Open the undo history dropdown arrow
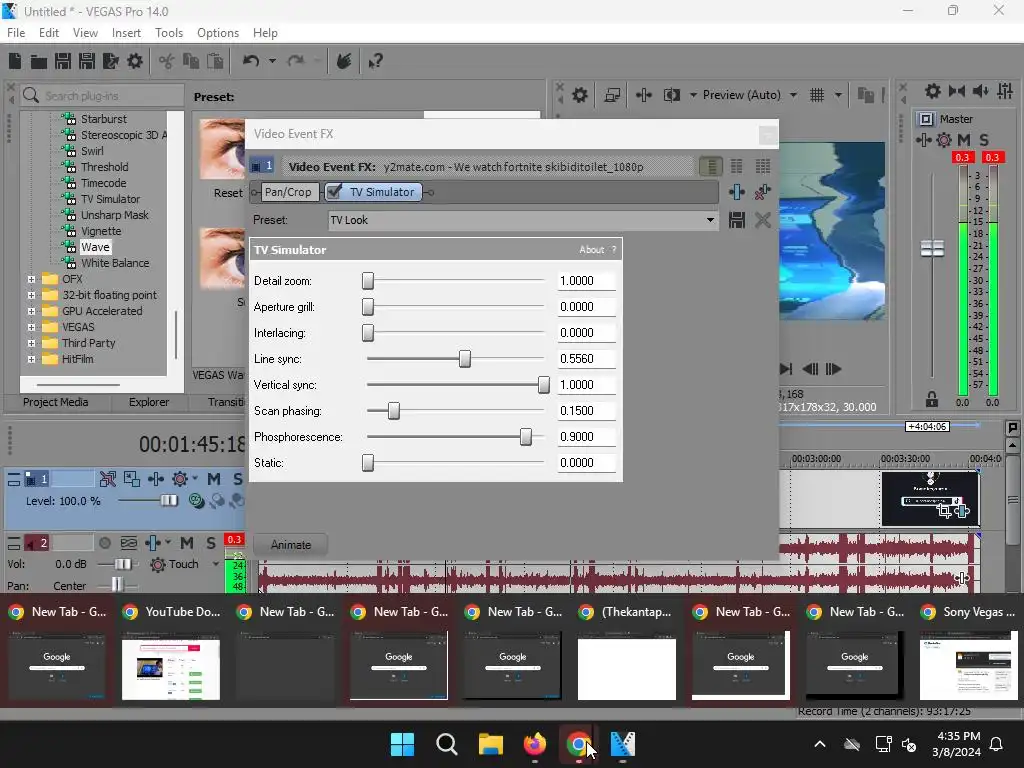 [x=272, y=61]
